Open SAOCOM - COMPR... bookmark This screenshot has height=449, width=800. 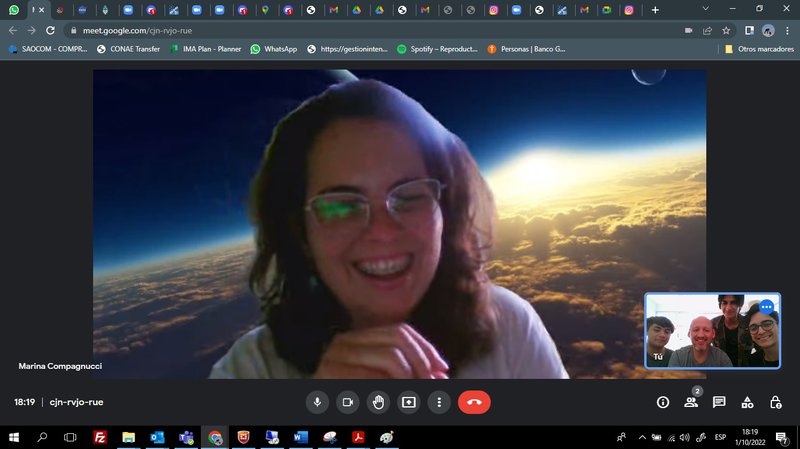click(x=48, y=49)
